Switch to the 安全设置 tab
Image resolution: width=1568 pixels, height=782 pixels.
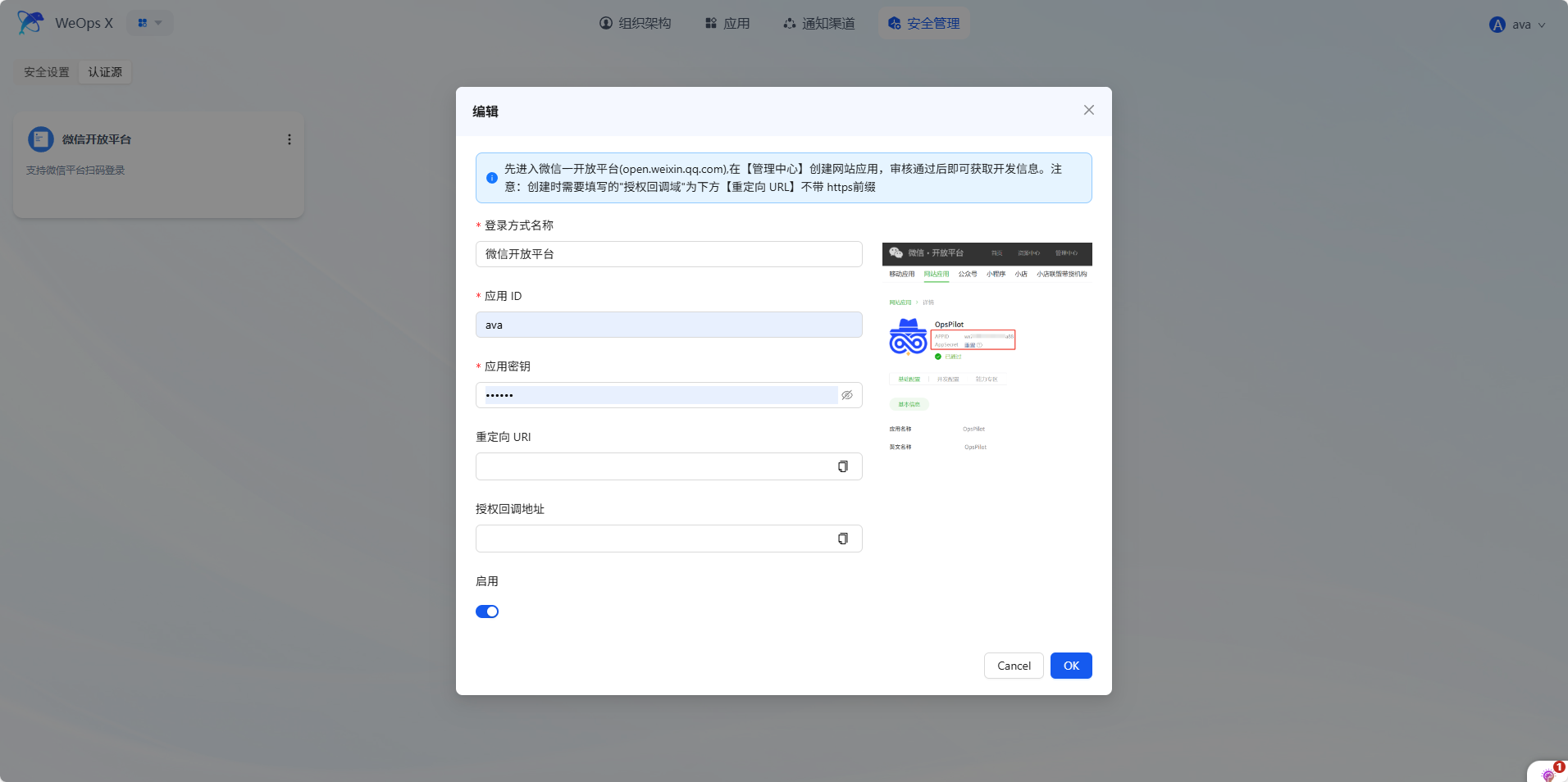pyautogui.click(x=47, y=72)
